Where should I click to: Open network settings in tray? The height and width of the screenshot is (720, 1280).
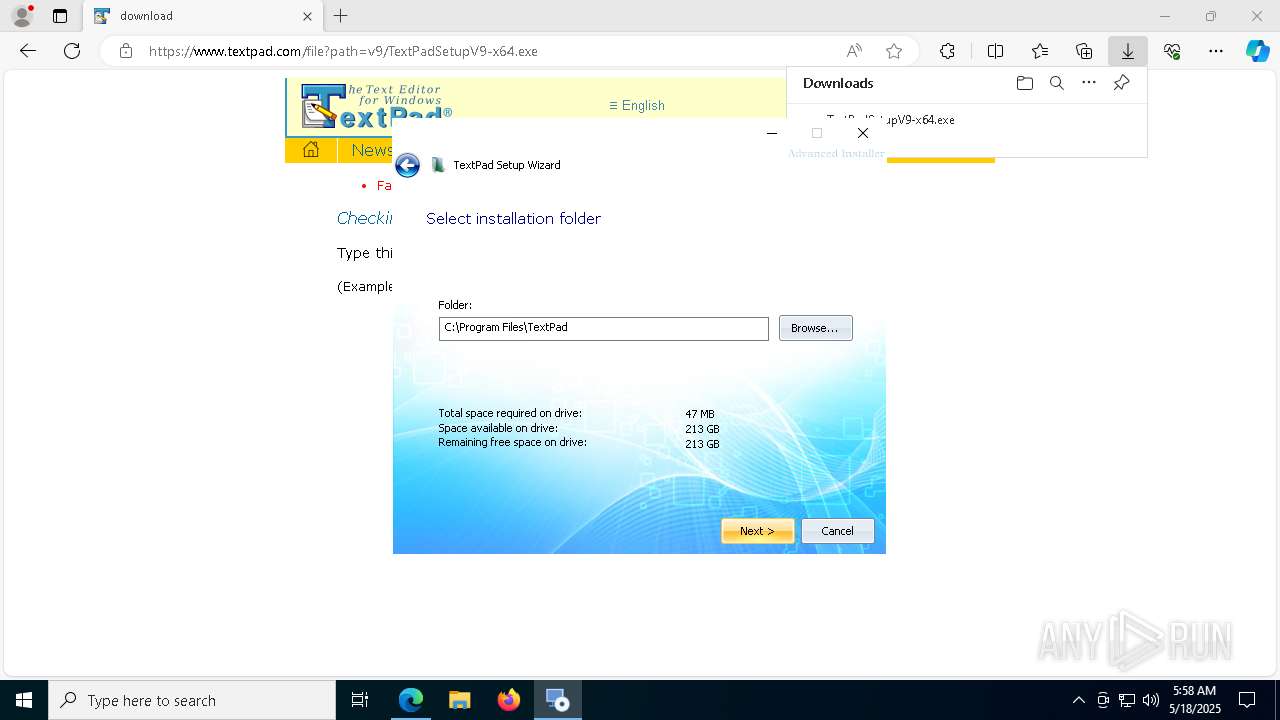1127,700
